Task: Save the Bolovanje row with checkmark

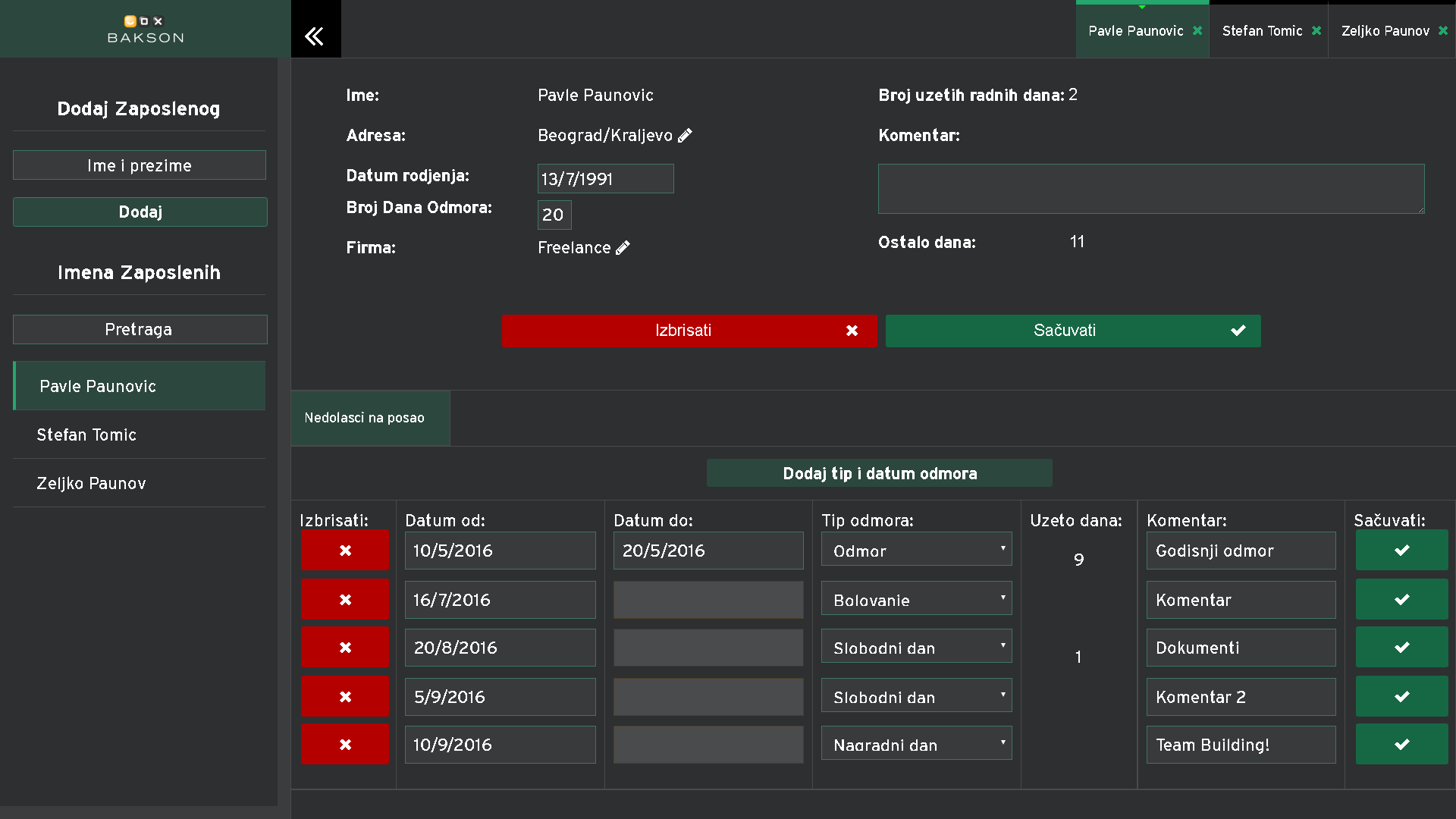Action: click(x=1401, y=600)
